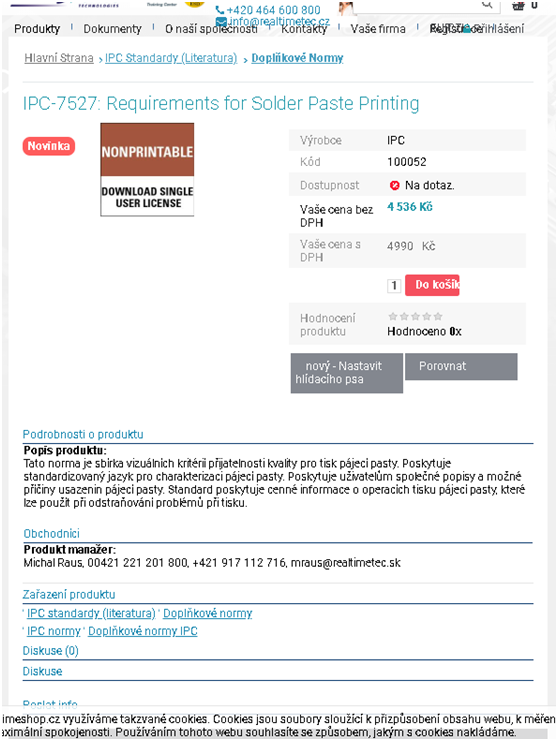
Task: Click the NONPRINTABLE product image
Action: tap(147, 169)
